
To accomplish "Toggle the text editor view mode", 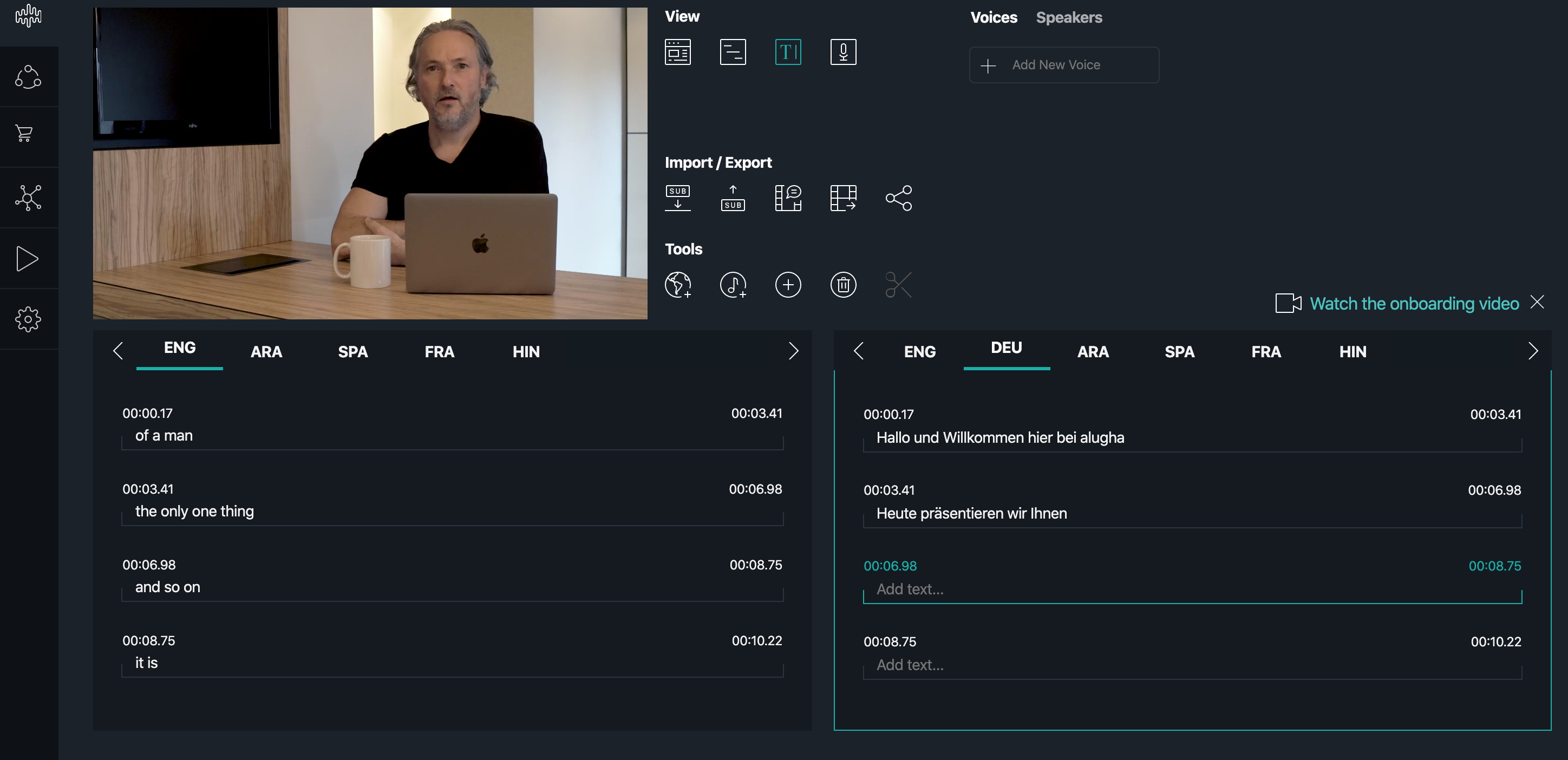I will [x=788, y=52].
